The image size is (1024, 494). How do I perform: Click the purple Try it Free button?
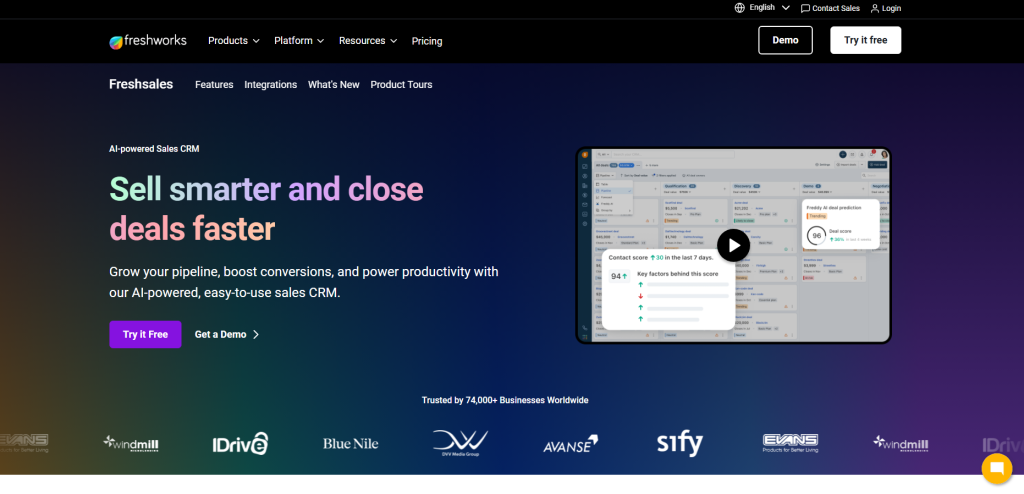click(x=145, y=334)
